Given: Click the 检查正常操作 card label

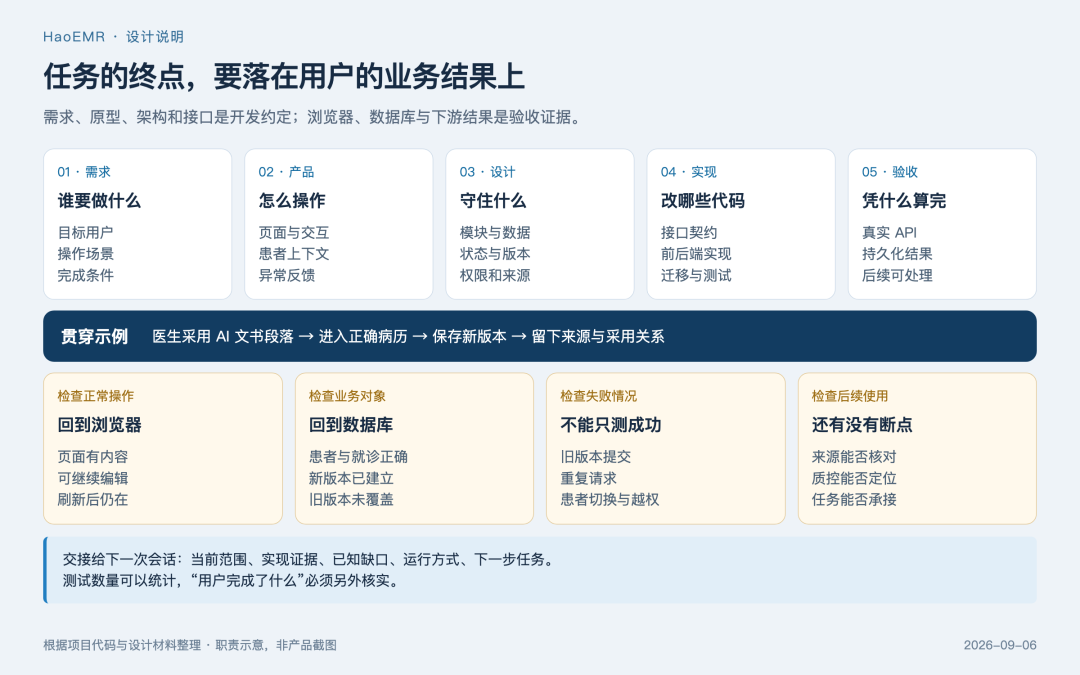Looking at the screenshot, I should point(96,396).
